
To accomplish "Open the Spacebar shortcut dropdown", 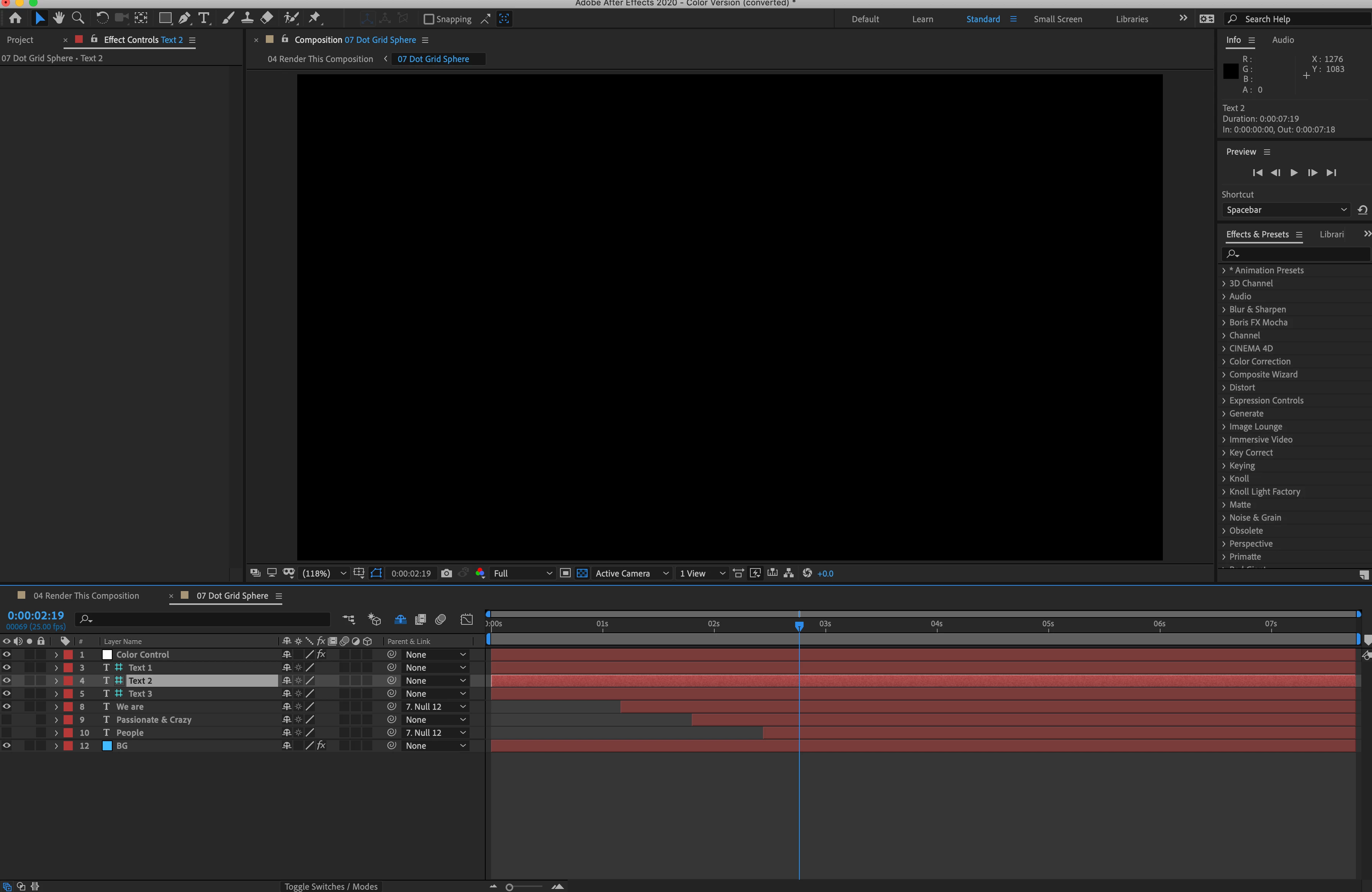I will coord(1285,210).
